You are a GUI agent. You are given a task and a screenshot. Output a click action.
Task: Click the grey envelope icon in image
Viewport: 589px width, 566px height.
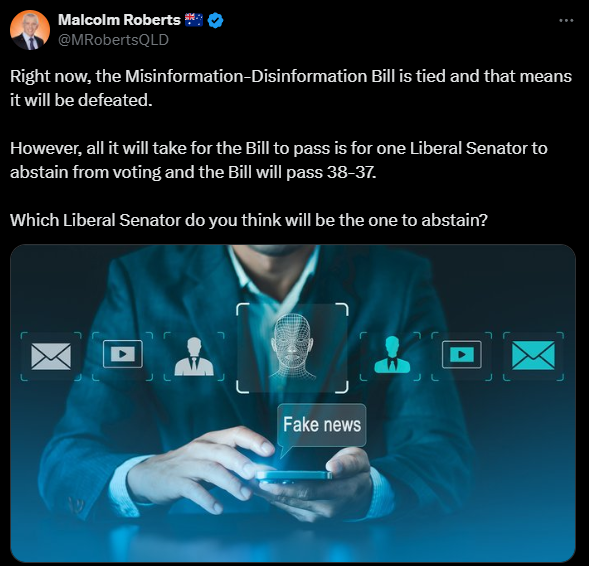point(51,356)
